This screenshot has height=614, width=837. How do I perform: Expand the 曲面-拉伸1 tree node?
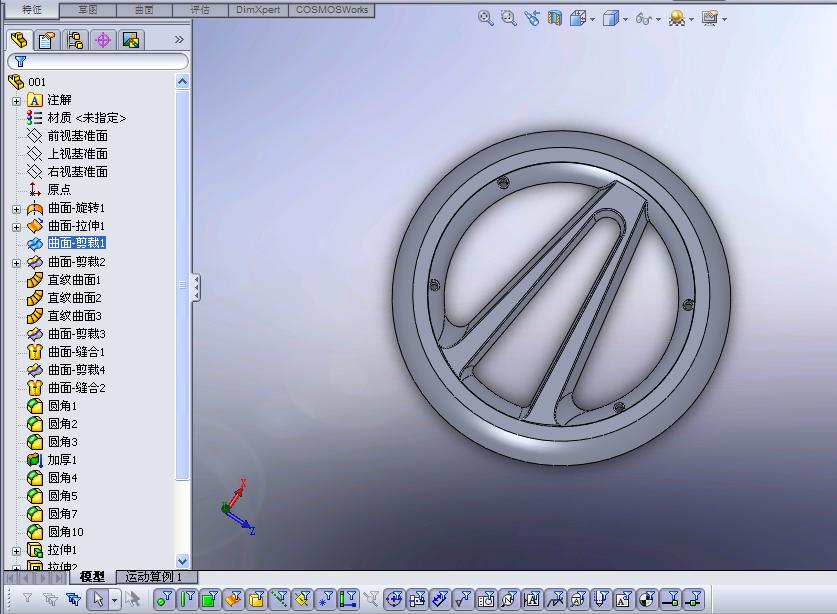[x=17, y=227]
